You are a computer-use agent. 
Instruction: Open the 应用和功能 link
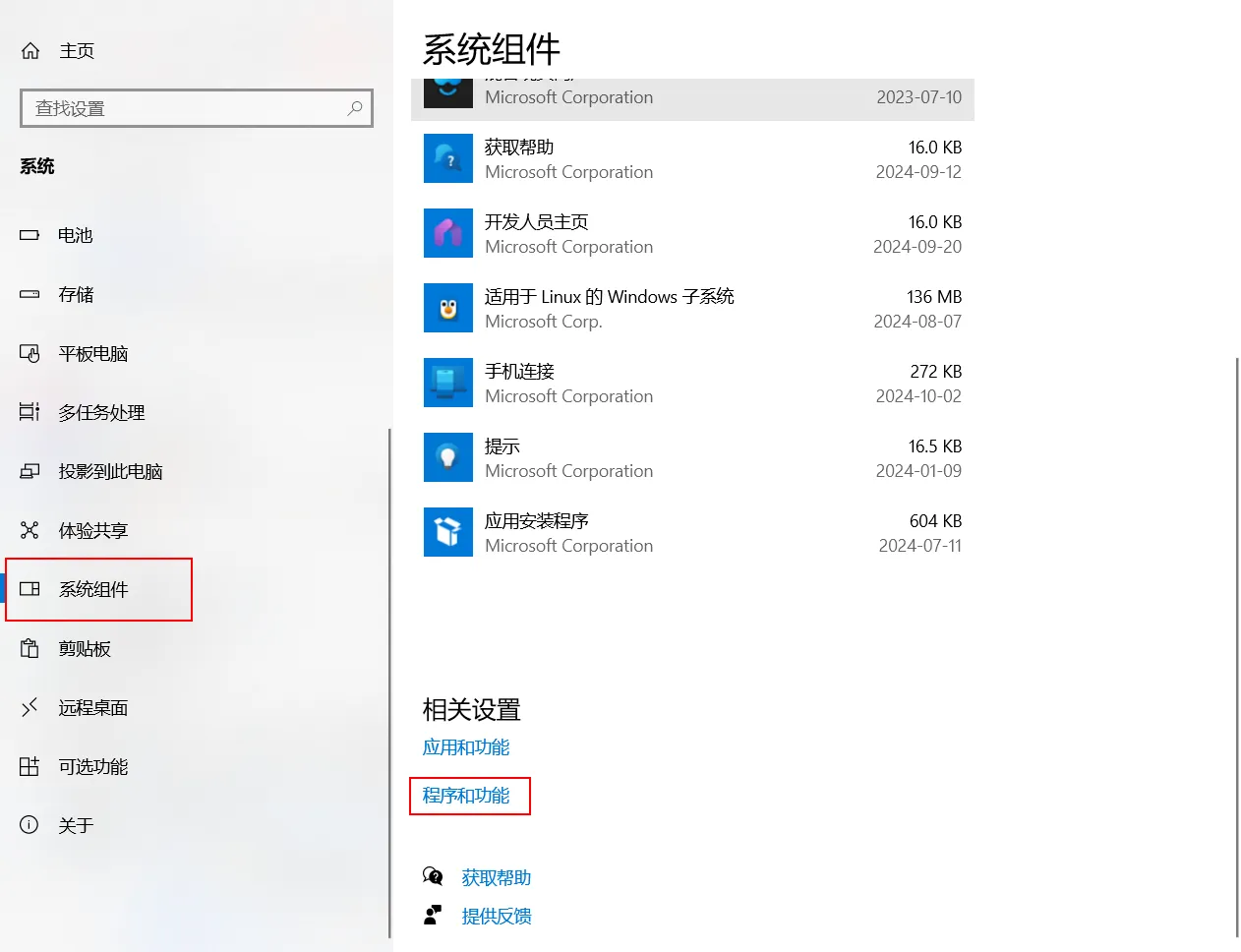click(x=466, y=747)
